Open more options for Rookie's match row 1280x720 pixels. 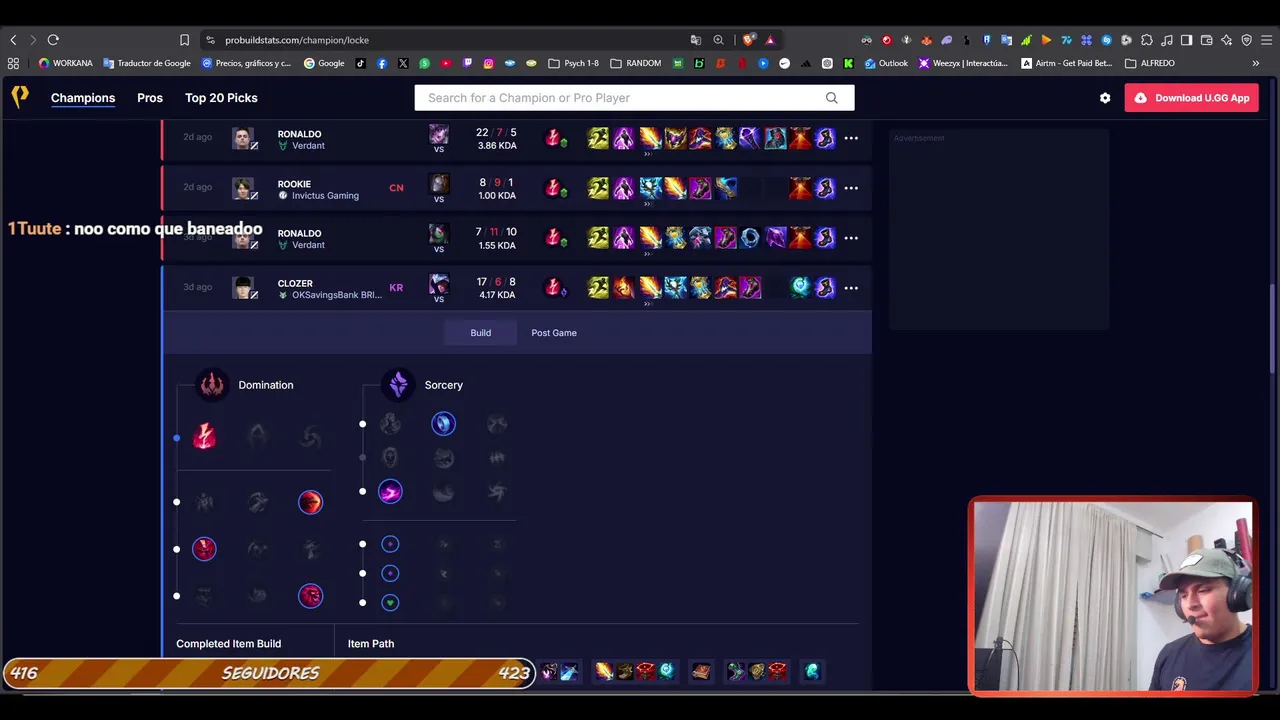tap(851, 188)
